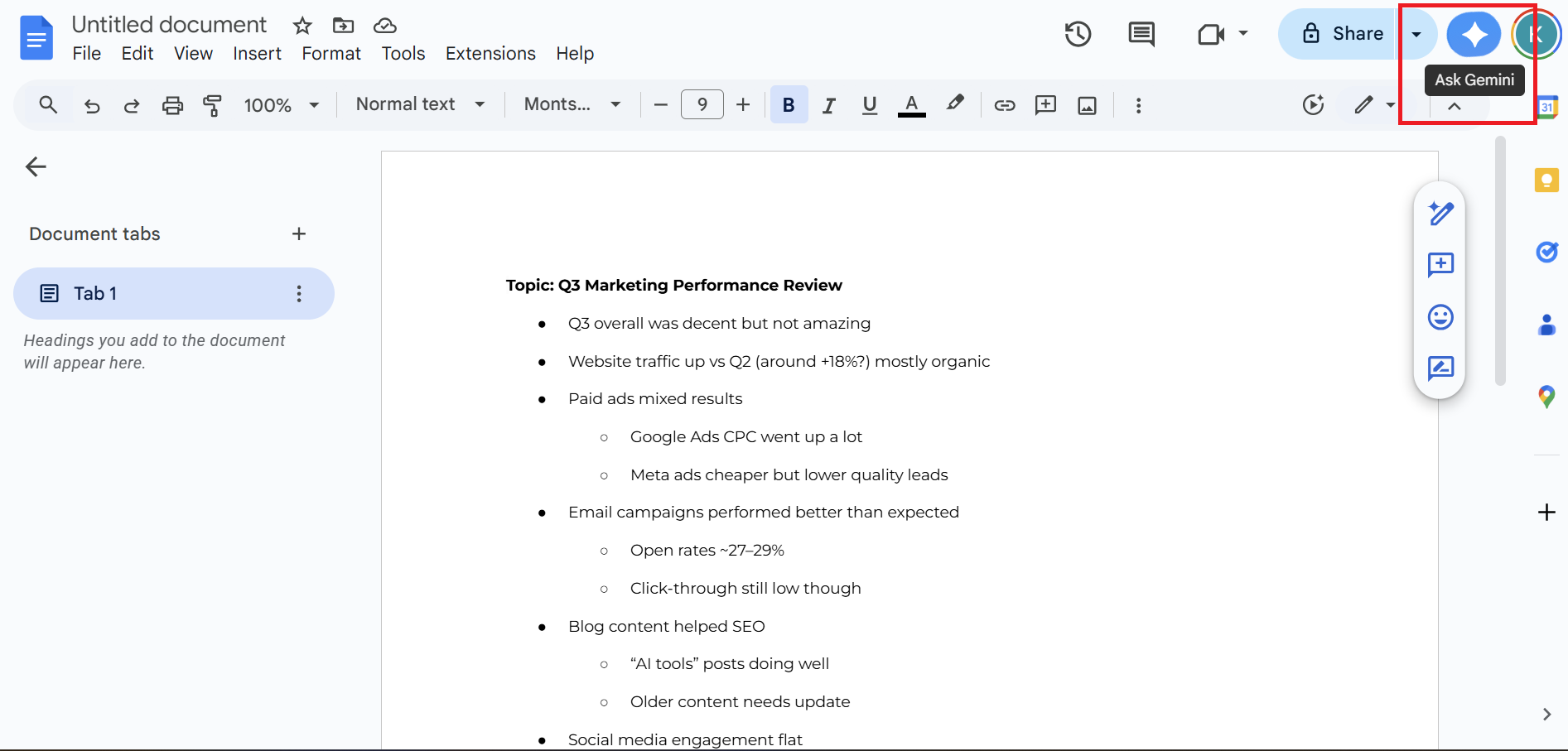1568x751 pixels.
Task: Insert an image
Action: (1087, 105)
